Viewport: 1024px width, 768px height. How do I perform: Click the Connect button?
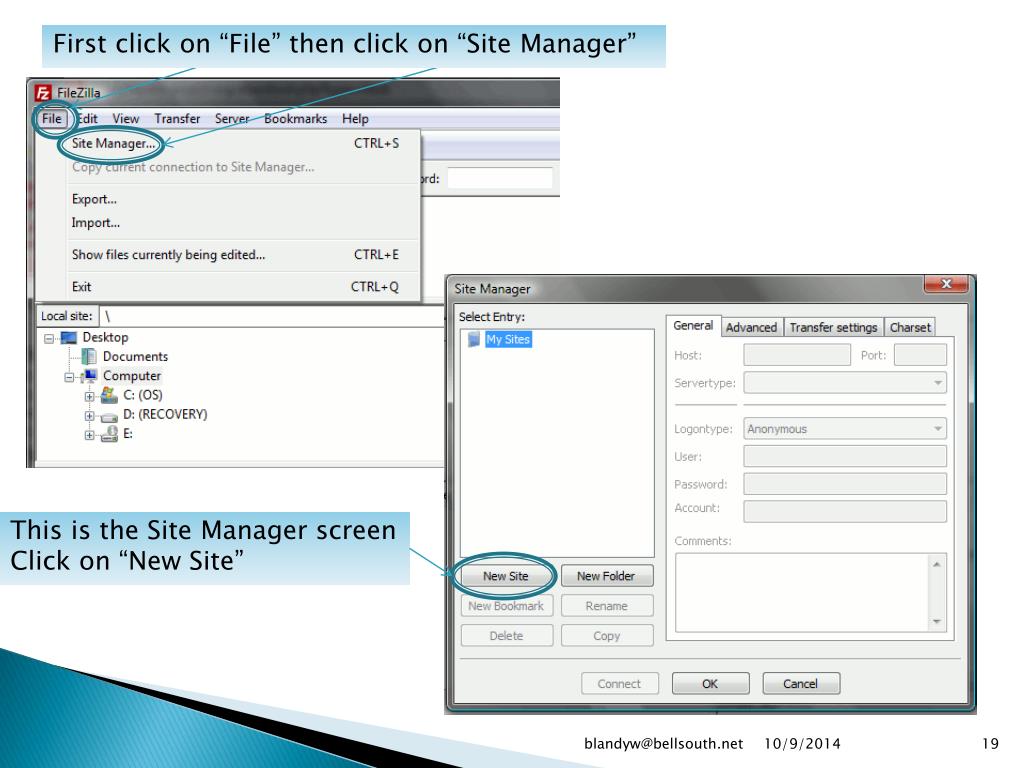619,684
